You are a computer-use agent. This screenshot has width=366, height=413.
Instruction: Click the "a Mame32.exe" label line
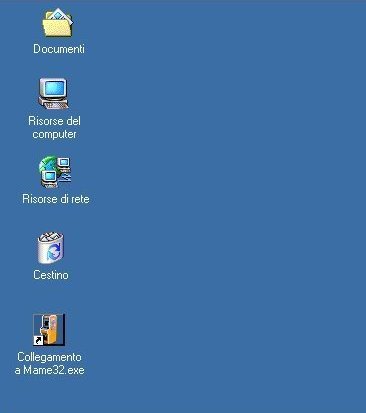(x=49, y=370)
